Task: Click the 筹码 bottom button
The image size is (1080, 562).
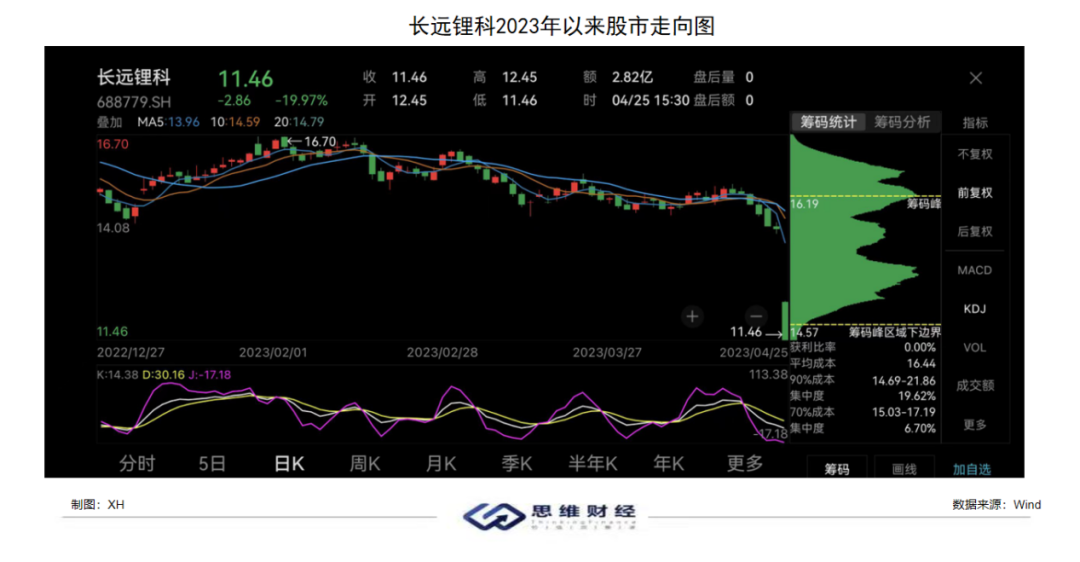Action: pos(837,469)
